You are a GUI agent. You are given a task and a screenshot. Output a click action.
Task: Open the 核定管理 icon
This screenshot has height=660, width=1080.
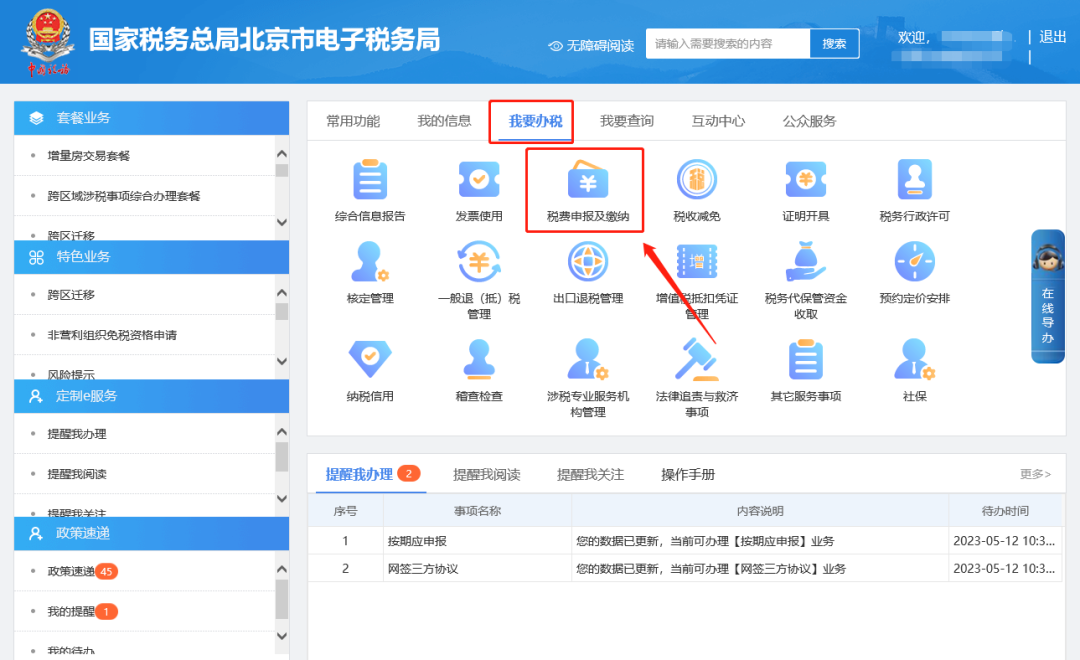click(370, 262)
